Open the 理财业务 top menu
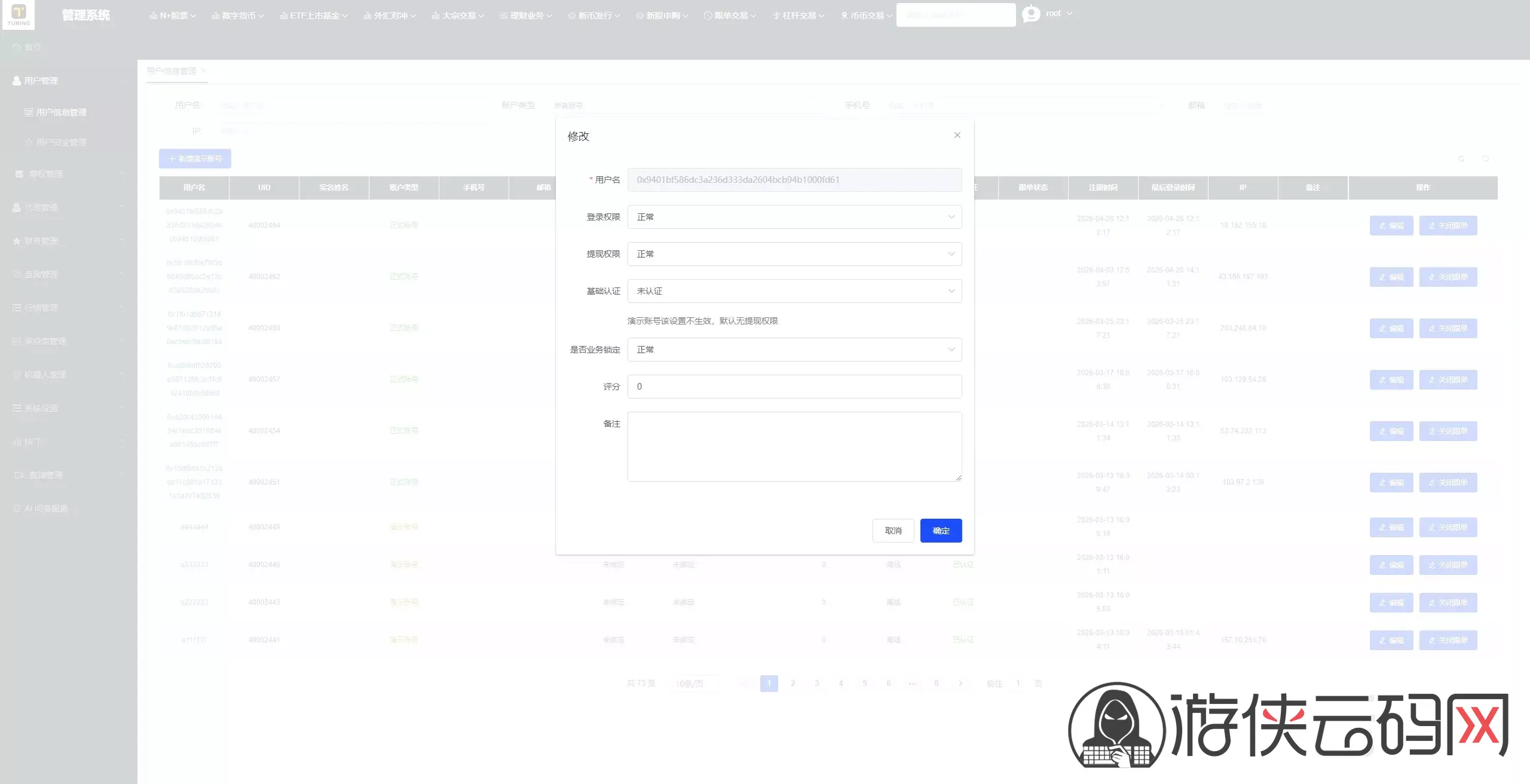Image resolution: width=1530 pixels, height=784 pixels. 526,16
